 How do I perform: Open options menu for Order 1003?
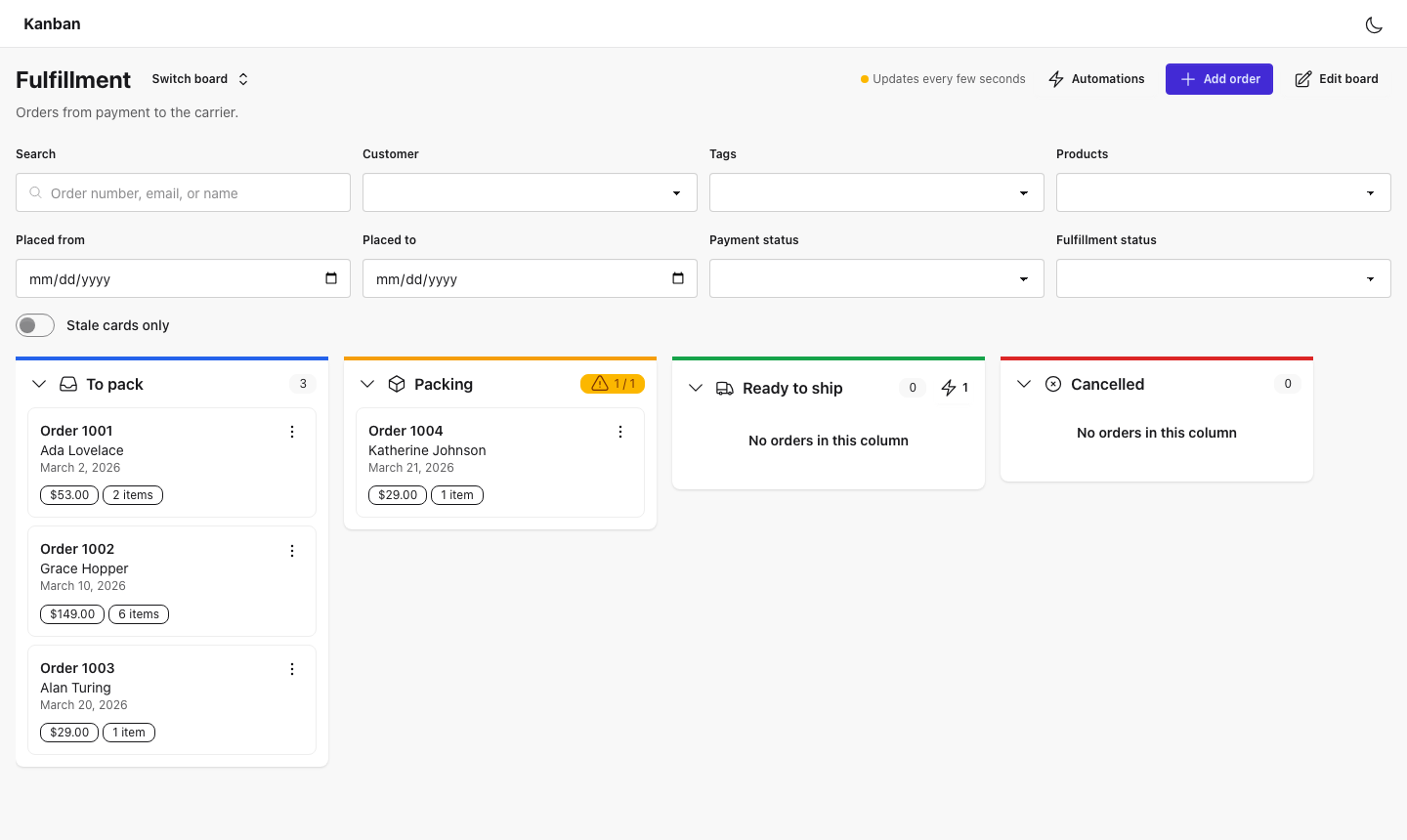click(292, 669)
